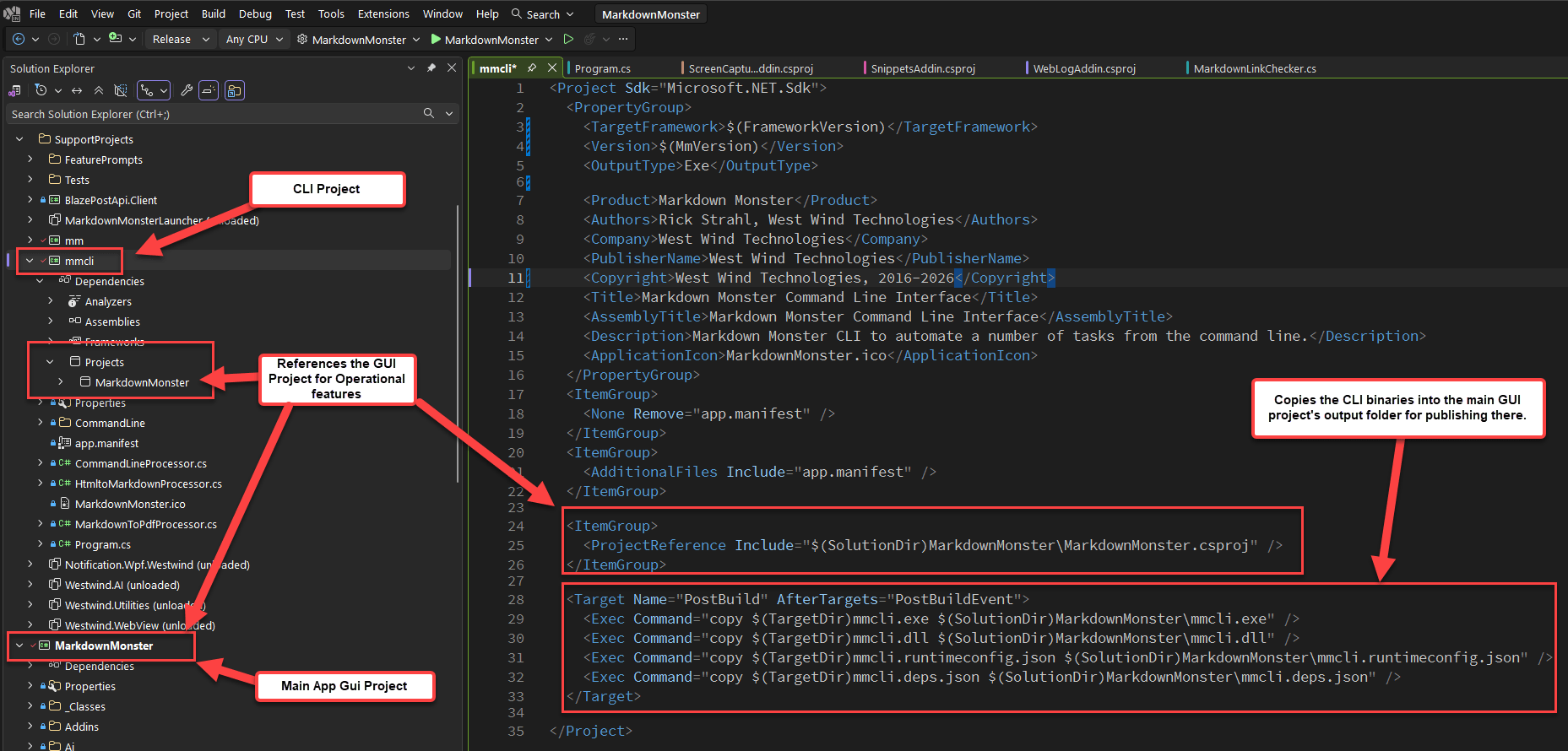Click the Hot Reload flame icon
This screenshot has height=751, width=1568.
(589, 39)
